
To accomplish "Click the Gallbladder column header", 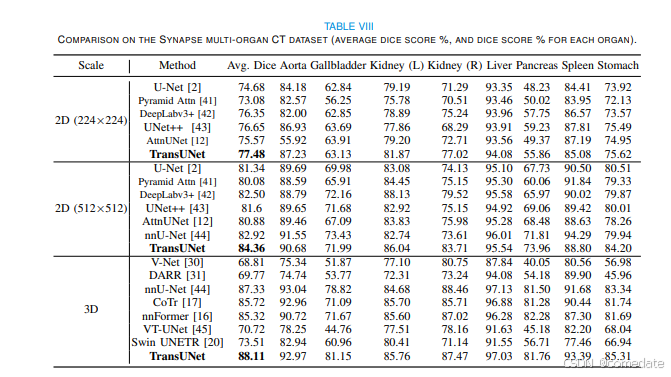I will coord(338,65).
